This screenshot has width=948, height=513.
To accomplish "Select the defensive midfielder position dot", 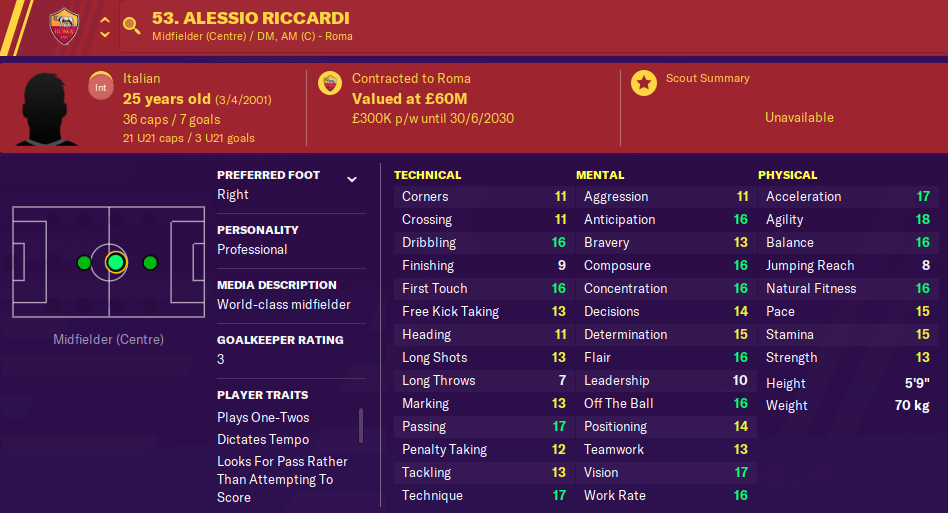I will tap(84, 263).
